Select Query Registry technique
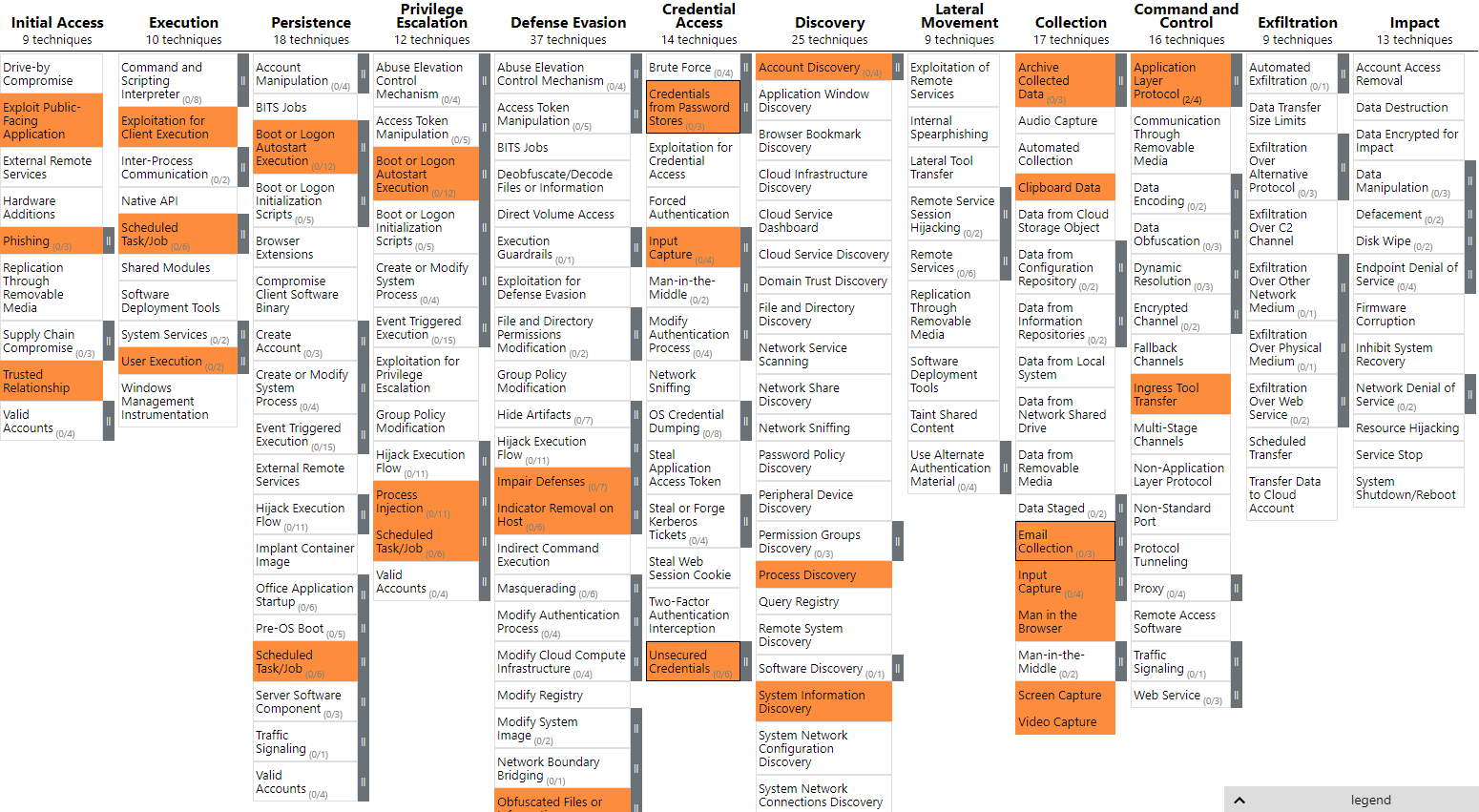1479x812 pixels. pos(823,601)
